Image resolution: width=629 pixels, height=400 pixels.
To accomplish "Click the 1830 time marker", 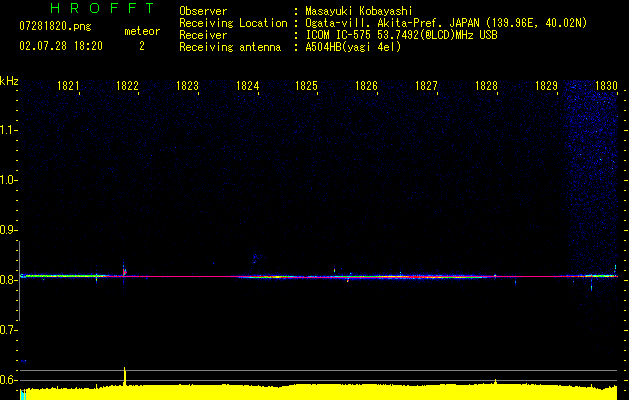I will [606, 86].
